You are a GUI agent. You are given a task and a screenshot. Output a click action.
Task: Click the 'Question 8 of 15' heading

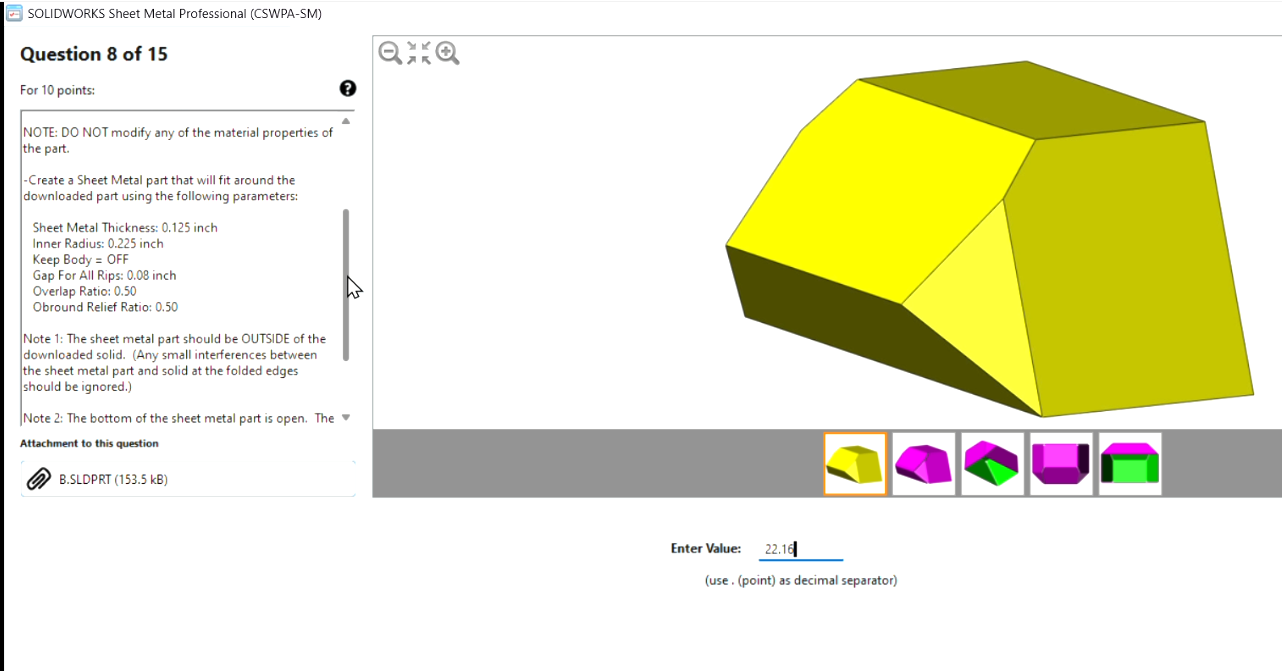click(x=94, y=54)
